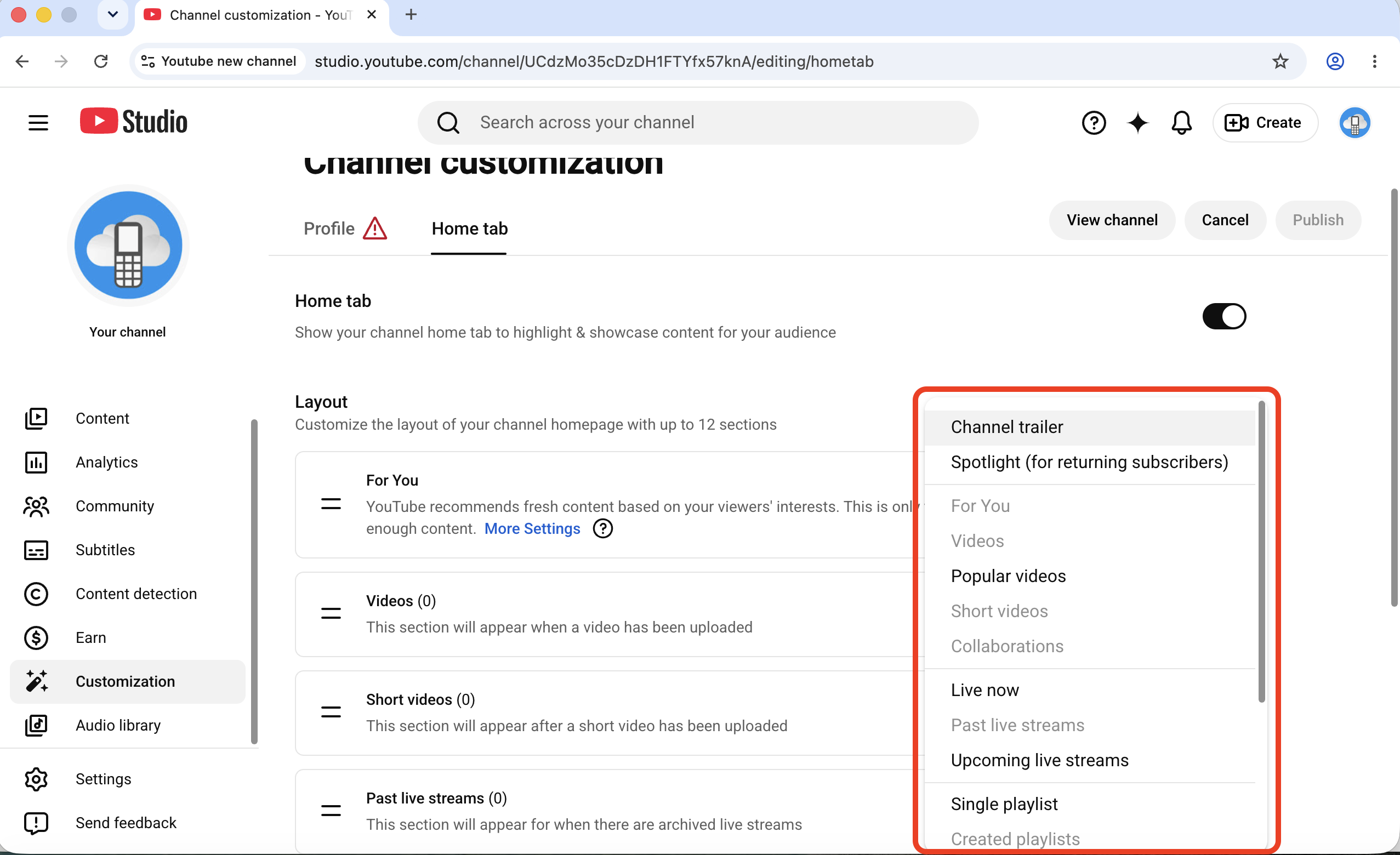Select Single playlist in the menu

coord(1090,804)
